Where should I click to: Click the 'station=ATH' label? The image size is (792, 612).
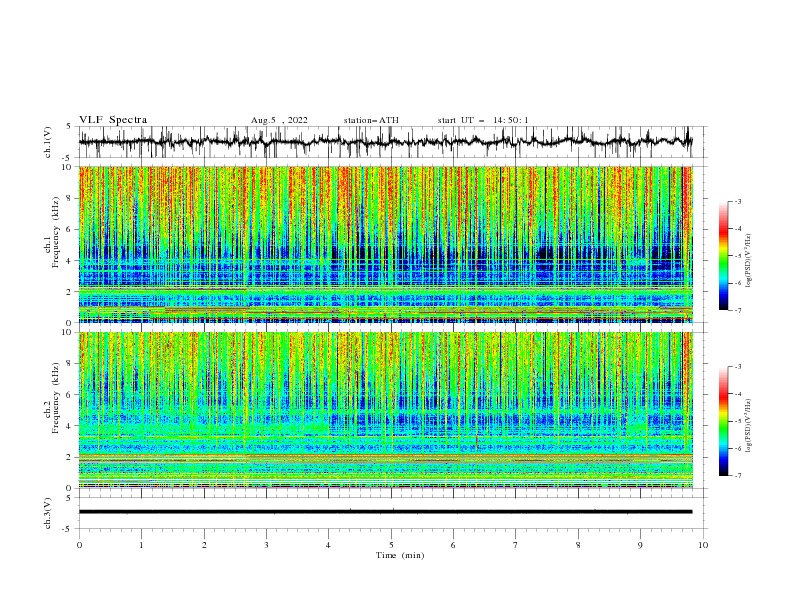[x=371, y=120]
